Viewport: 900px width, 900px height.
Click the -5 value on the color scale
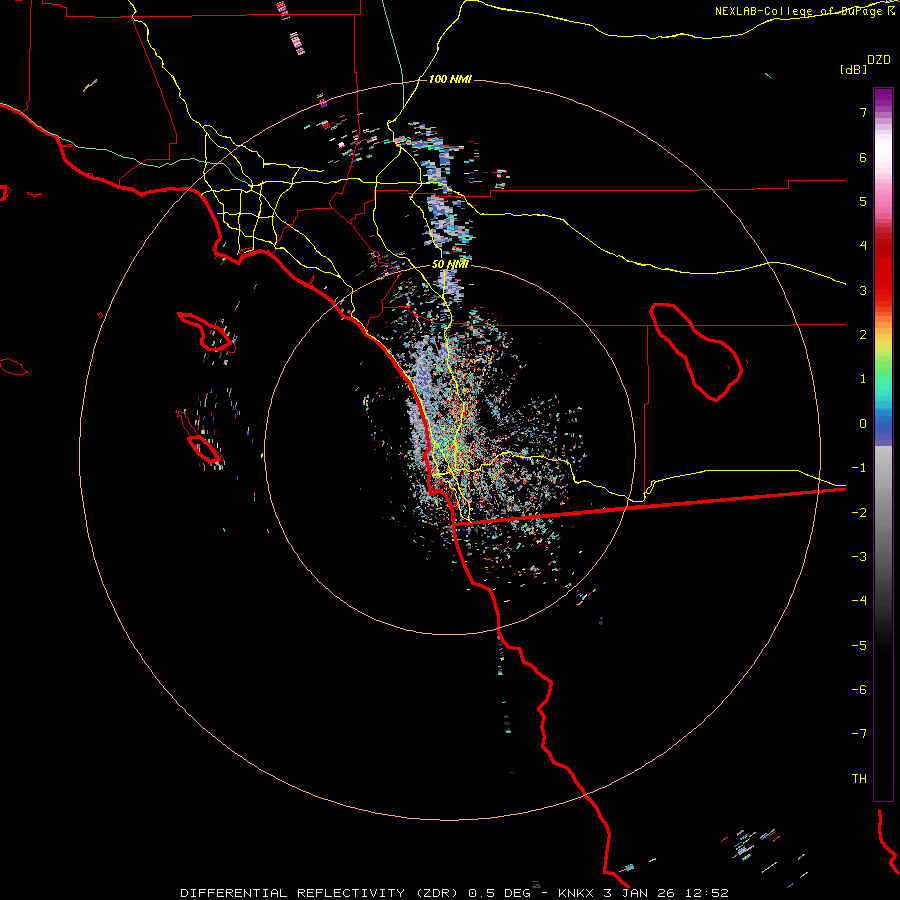(x=859, y=646)
